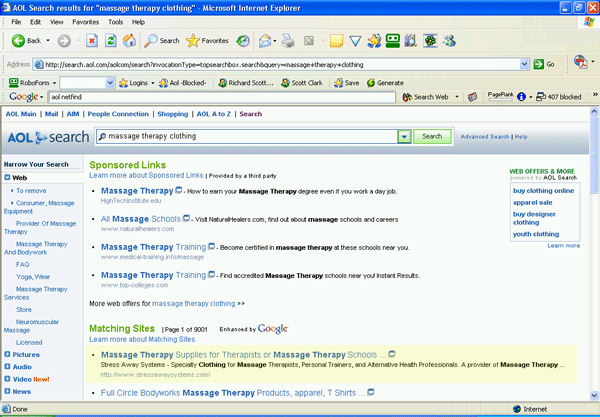Click the Adobe PDF toolbar icon
This screenshot has height=417, width=600.
[x=580, y=62]
